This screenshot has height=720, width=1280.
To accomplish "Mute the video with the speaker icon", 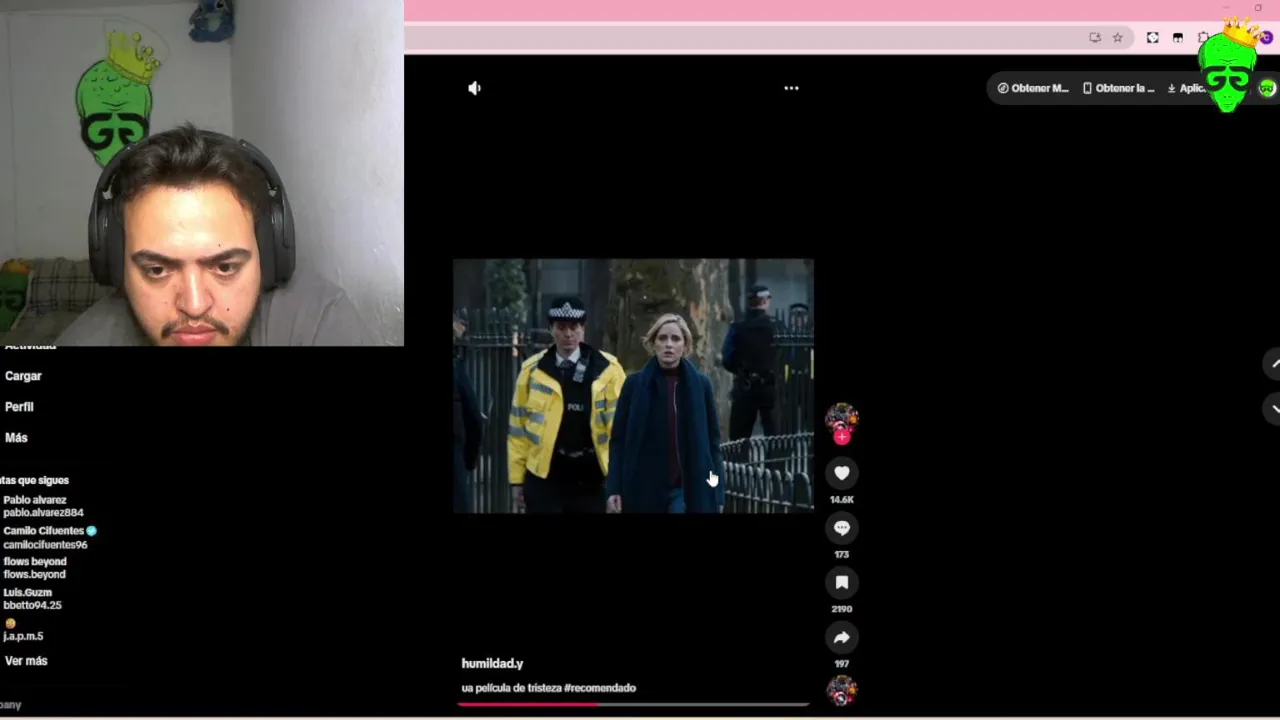I will [x=474, y=88].
